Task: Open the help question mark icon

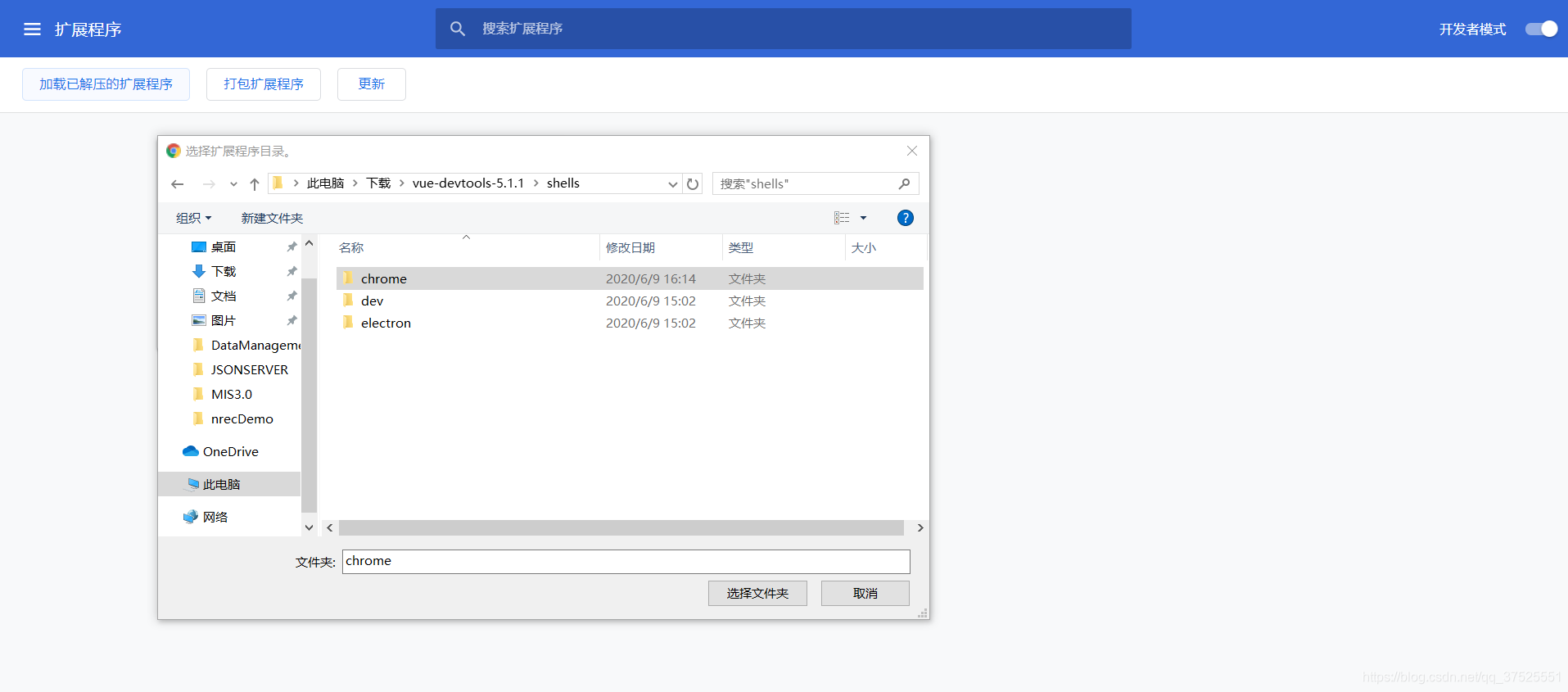Action: click(x=905, y=218)
